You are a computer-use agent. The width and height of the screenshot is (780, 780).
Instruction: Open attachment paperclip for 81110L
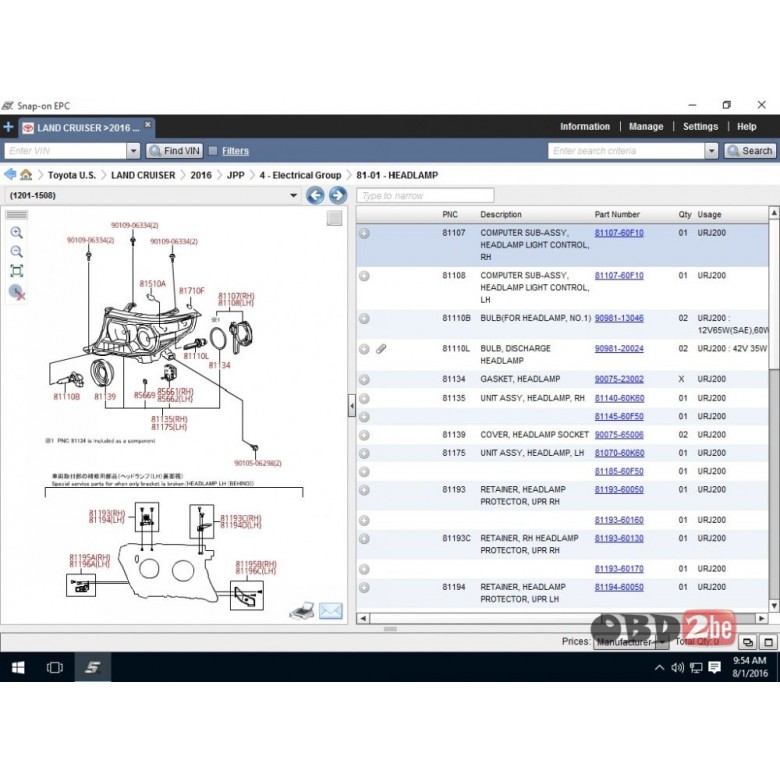tap(381, 349)
